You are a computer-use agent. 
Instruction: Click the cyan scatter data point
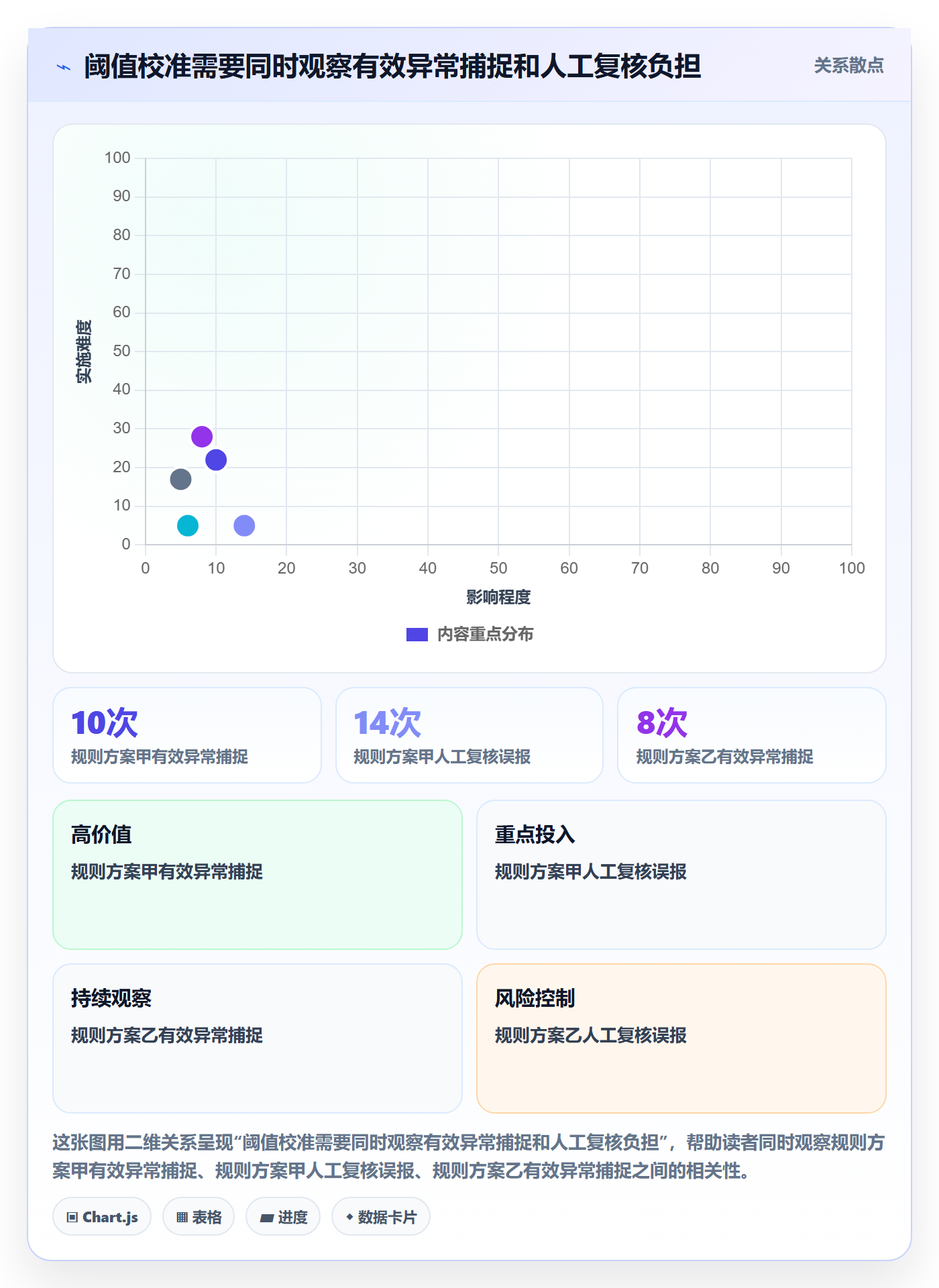click(188, 526)
